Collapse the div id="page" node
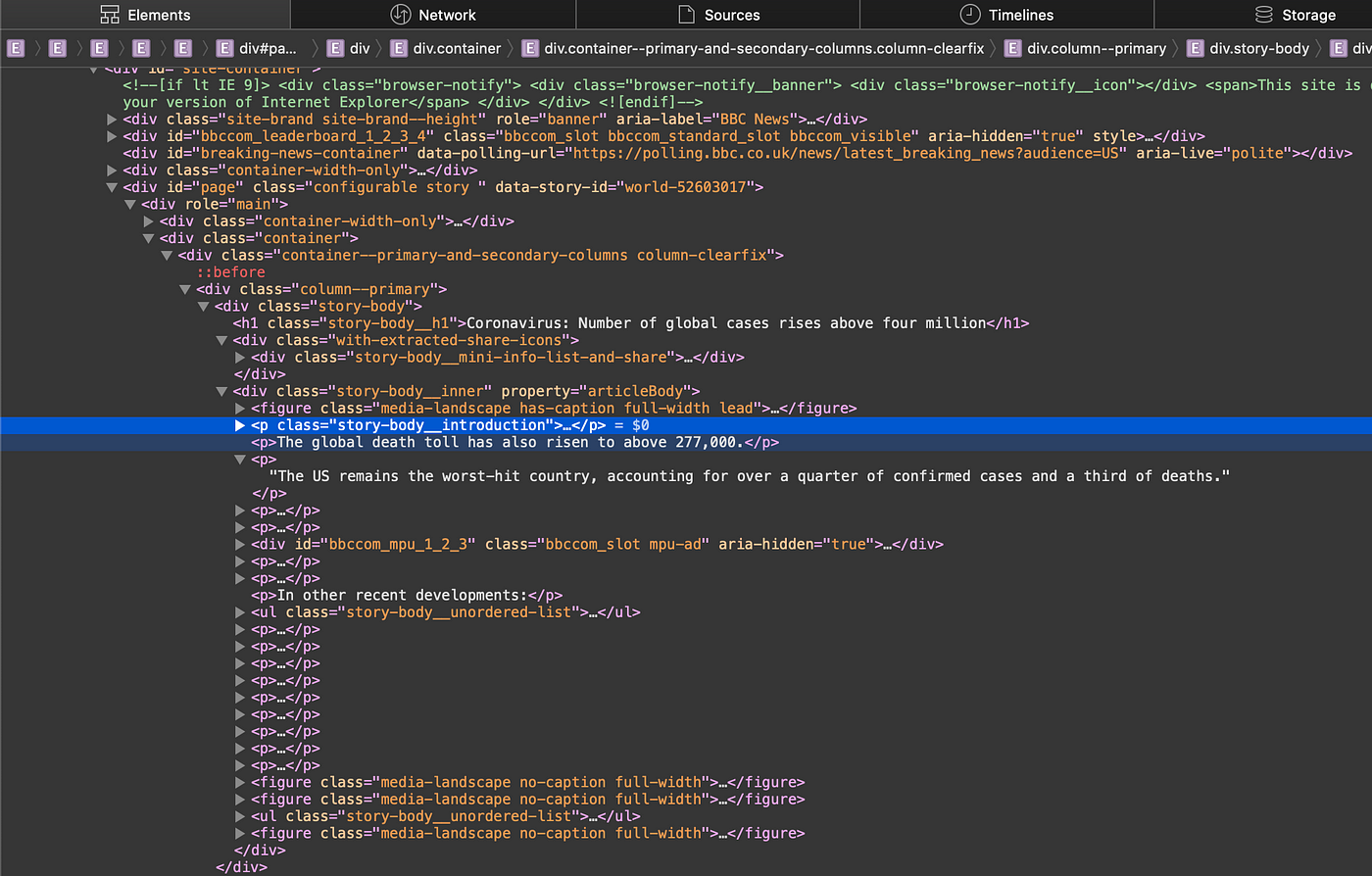The image size is (1372, 876). (113, 187)
